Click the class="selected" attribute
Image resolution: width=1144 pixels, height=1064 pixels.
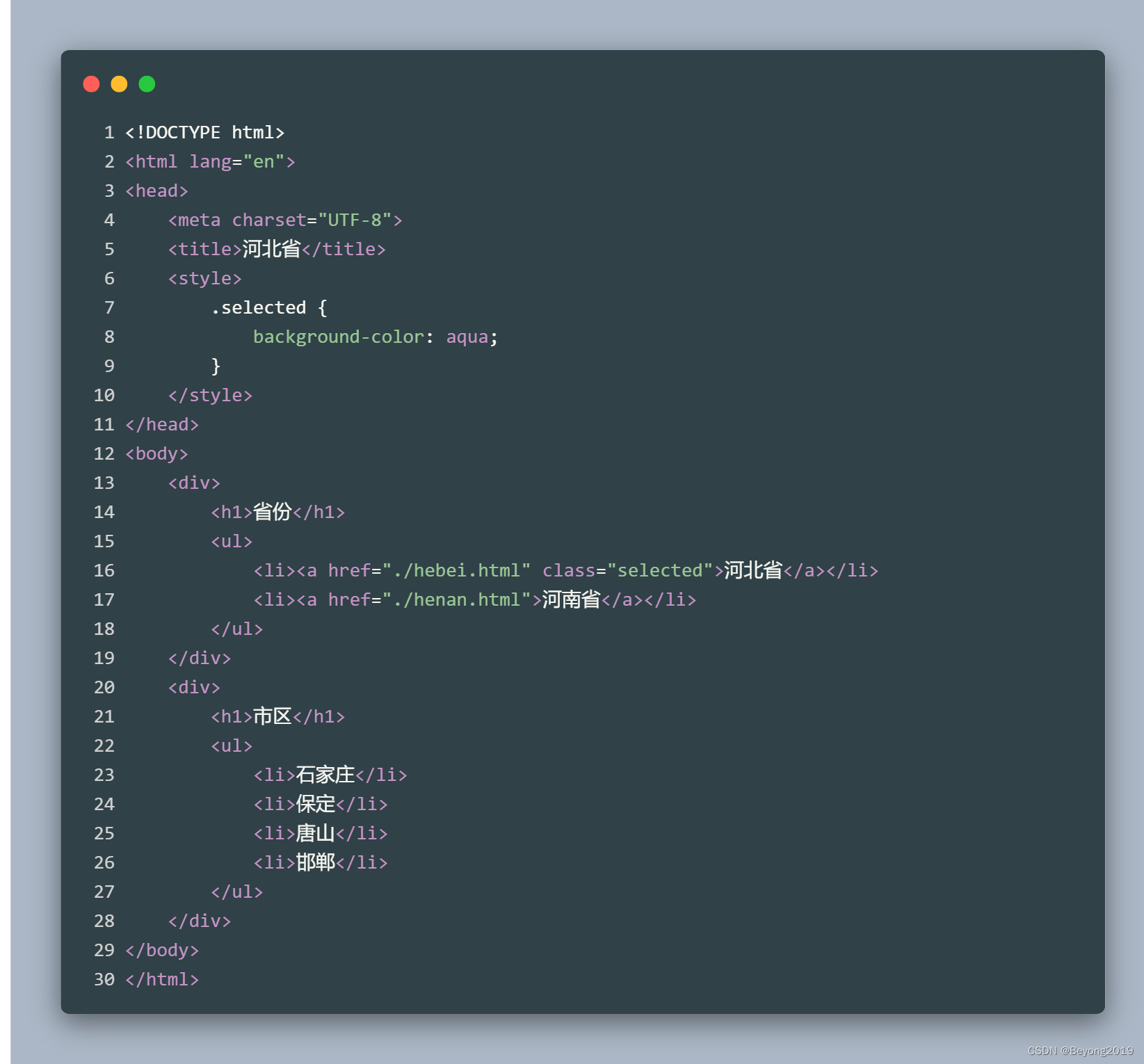pyautogui.click(x=628, y=570)
